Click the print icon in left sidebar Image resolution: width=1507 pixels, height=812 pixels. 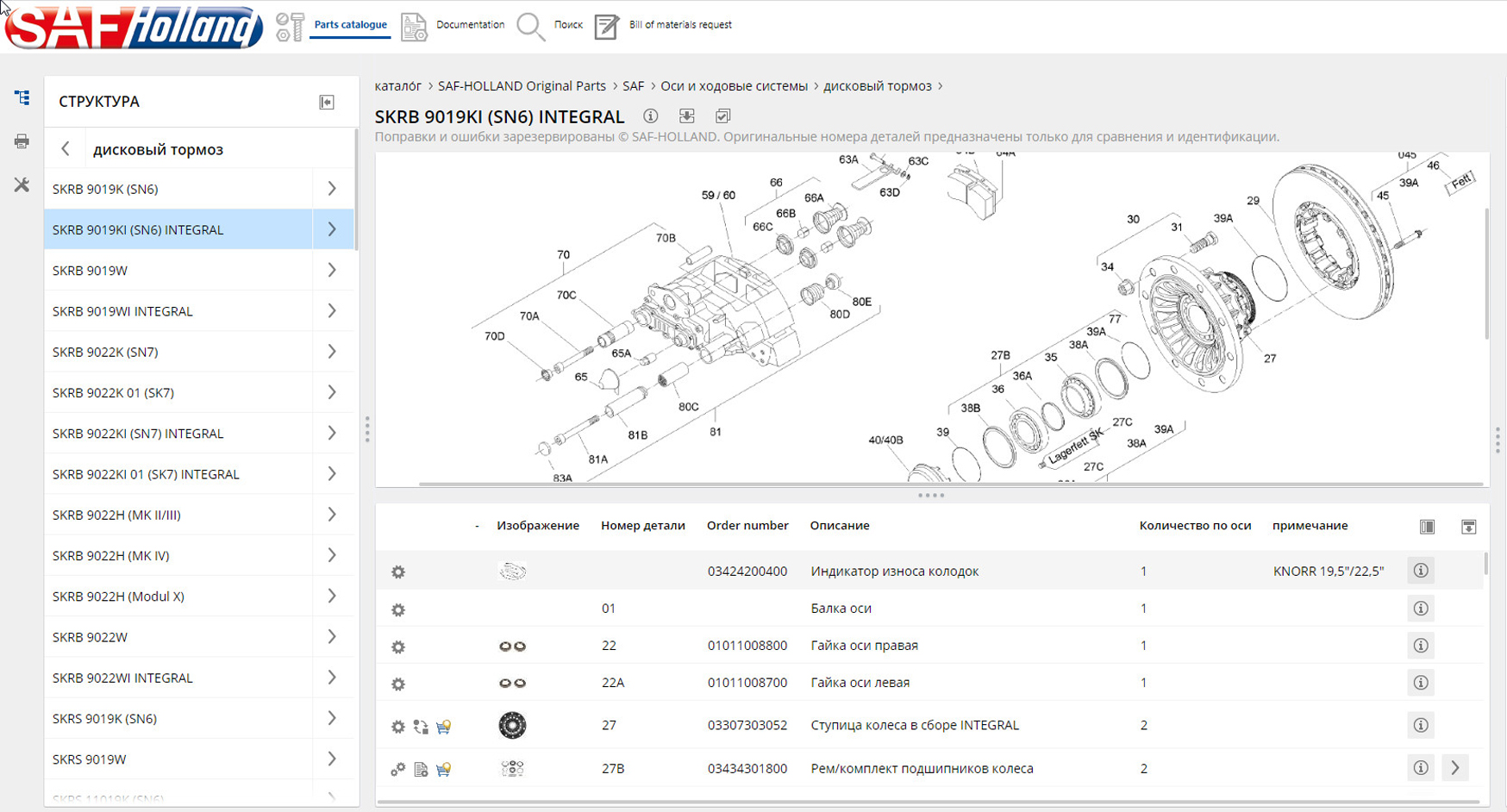[x=22, y=141]
